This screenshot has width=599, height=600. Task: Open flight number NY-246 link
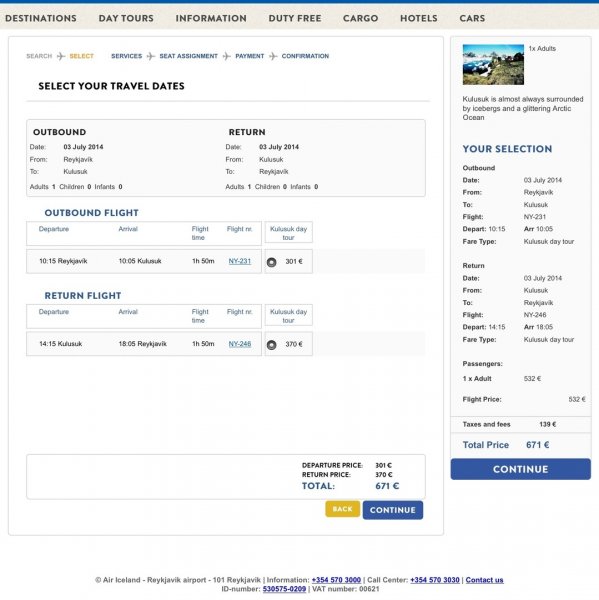click(240, 344)
